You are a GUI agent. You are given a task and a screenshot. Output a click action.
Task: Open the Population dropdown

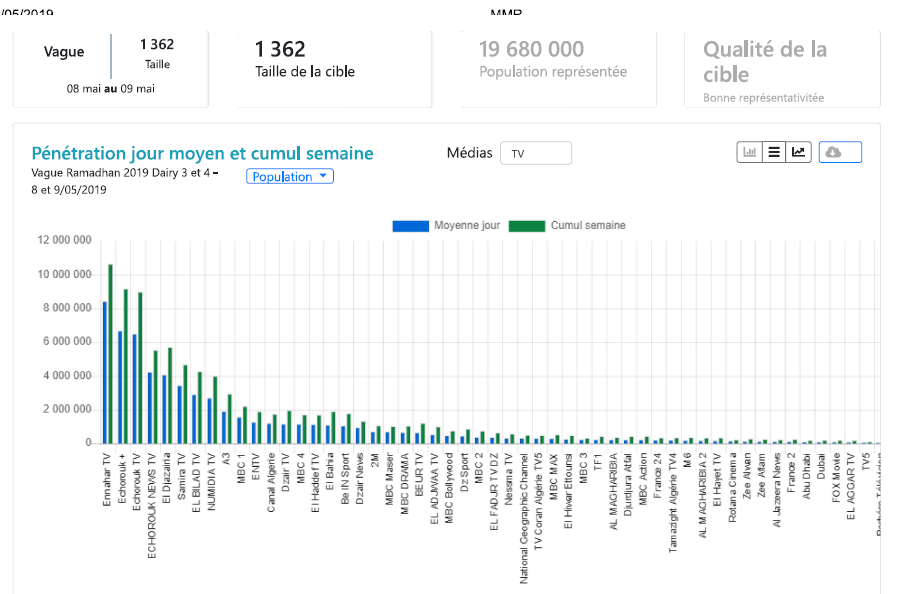pyautogui.click(x=290, y=176)
